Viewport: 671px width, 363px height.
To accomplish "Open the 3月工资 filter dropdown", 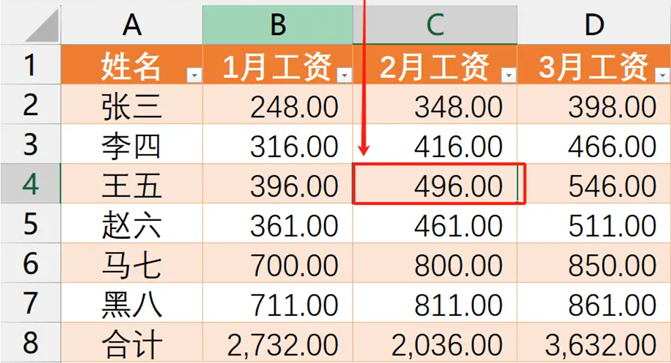I will 663,75.
